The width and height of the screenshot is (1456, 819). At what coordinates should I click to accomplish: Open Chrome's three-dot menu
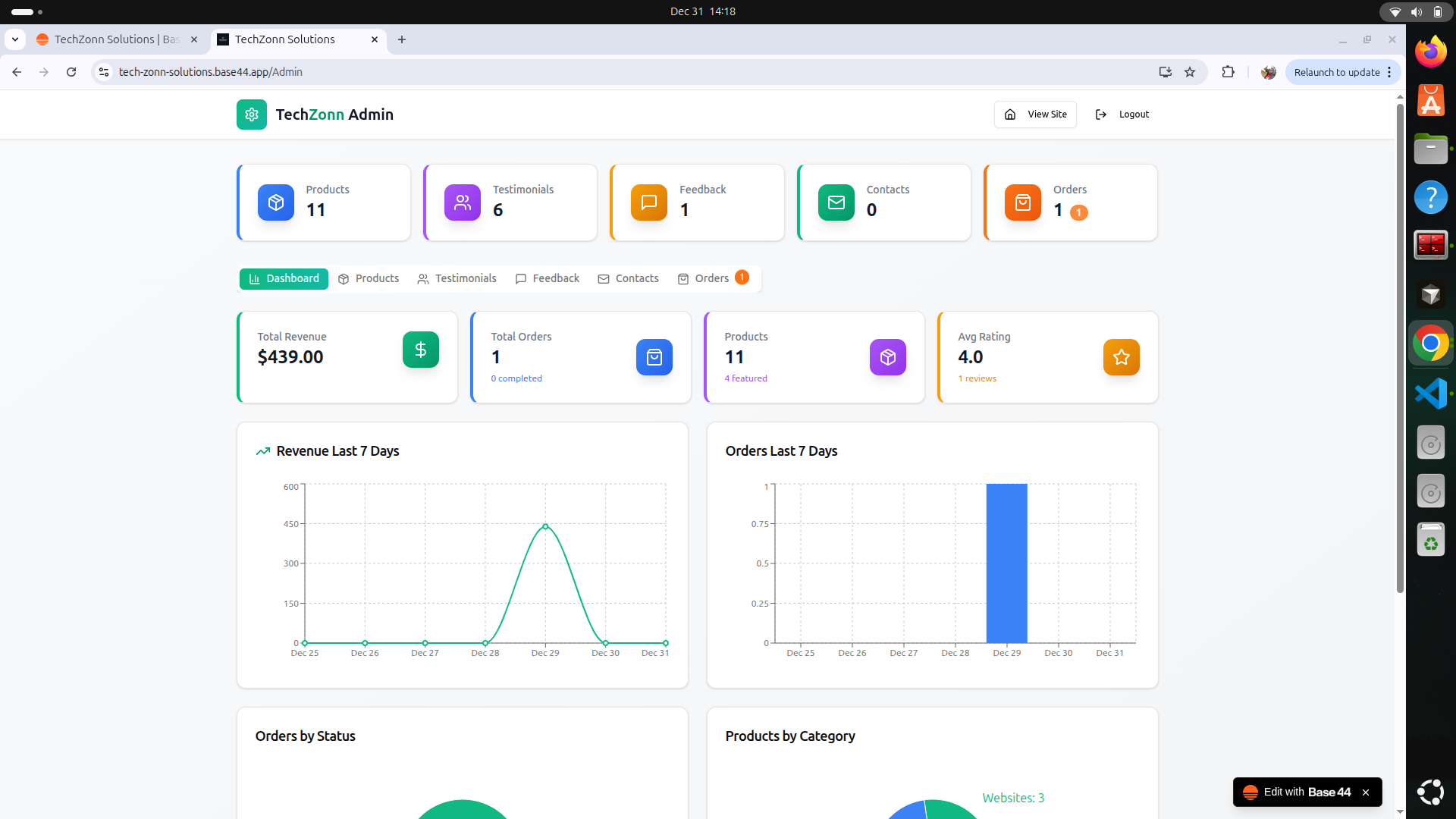pyautogui.click(x=1389, y=72)
